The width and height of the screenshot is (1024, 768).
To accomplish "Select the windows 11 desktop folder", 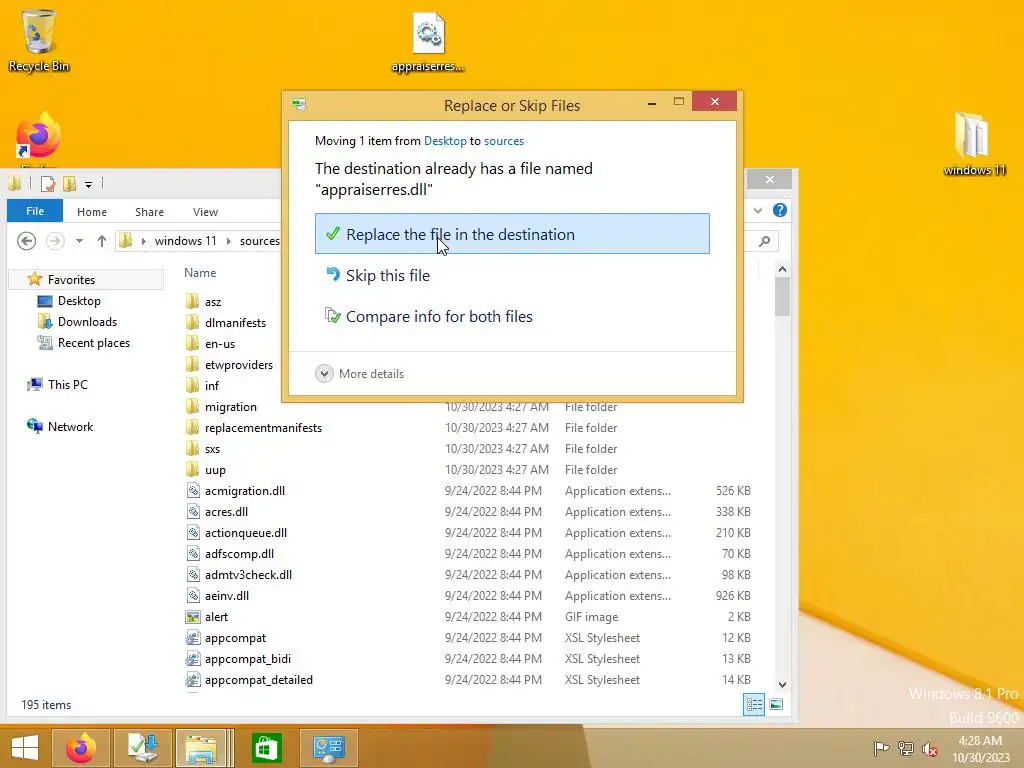I will pos(974,144).
